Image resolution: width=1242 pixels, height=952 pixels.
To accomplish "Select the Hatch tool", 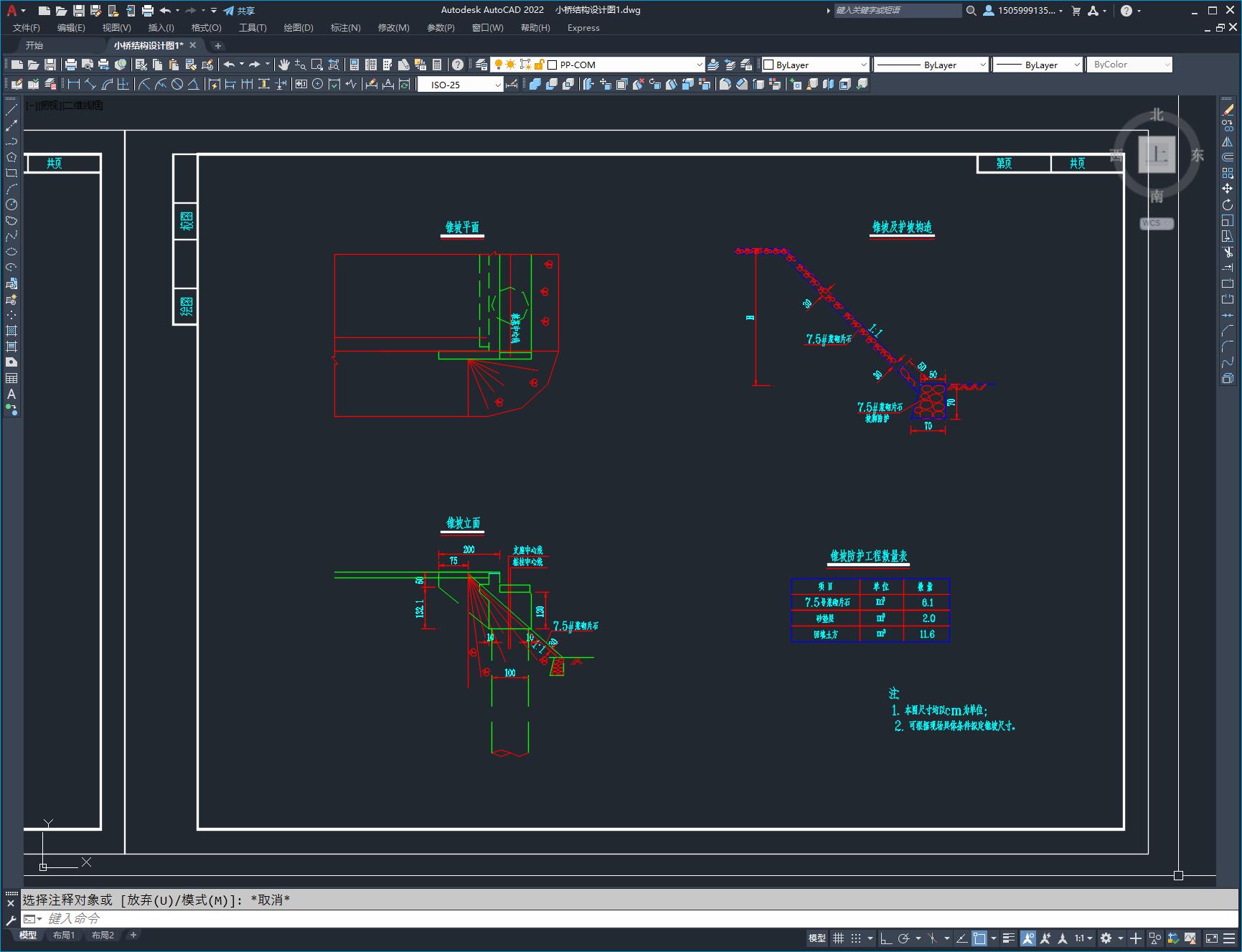I will 11,331.
